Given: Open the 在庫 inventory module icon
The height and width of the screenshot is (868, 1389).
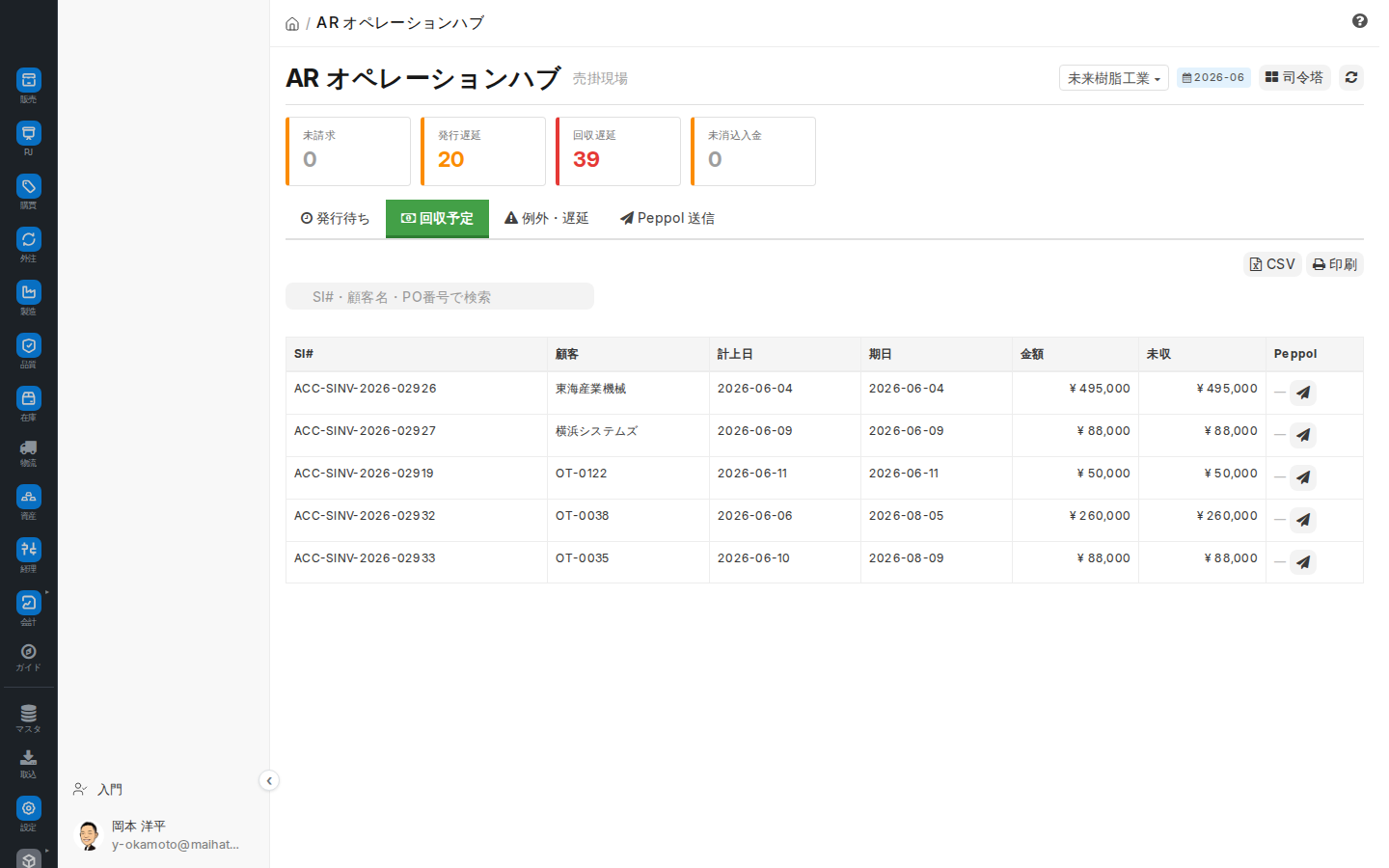Looking at the screenshot, I should click(29, 398).
